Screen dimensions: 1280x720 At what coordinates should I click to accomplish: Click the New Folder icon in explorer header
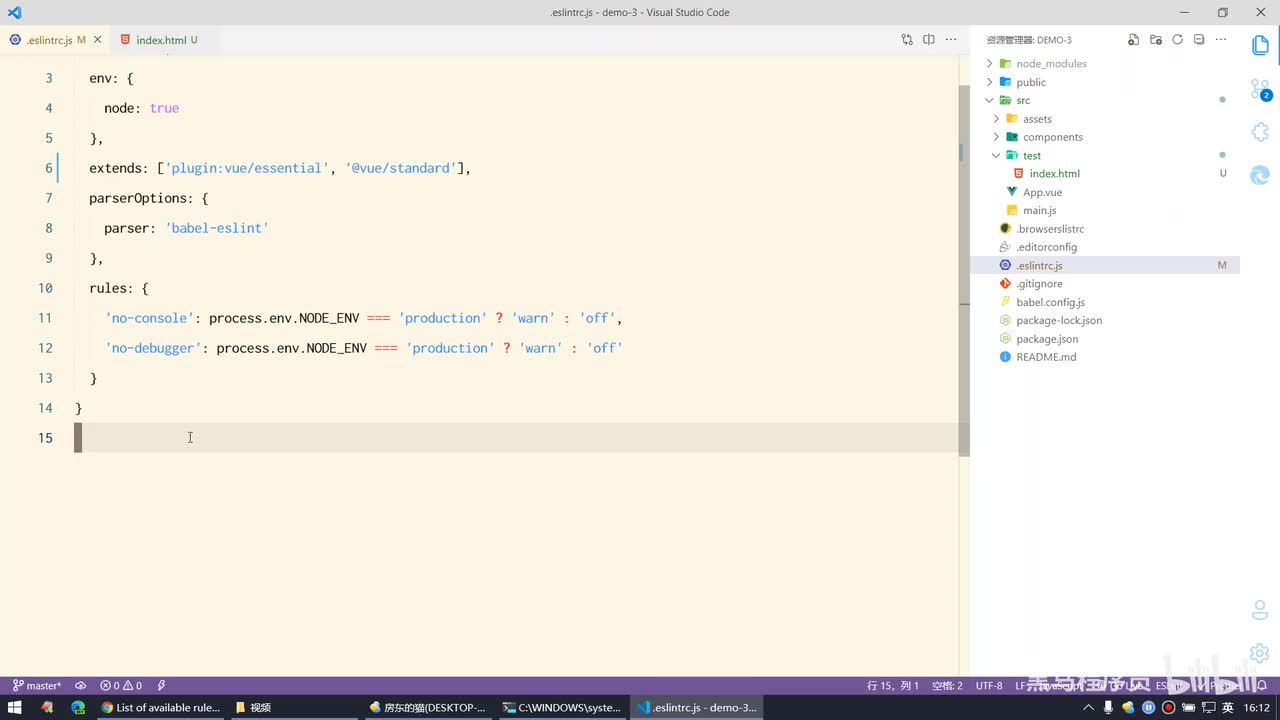click(1155, 40)
